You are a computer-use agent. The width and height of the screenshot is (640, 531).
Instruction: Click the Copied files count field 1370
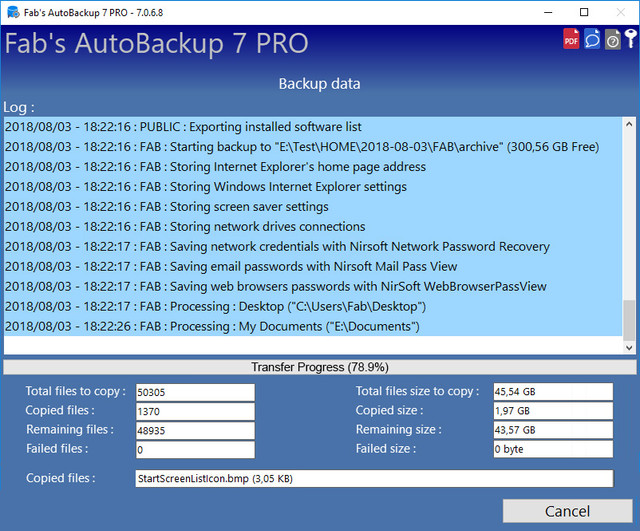point(195,411)
